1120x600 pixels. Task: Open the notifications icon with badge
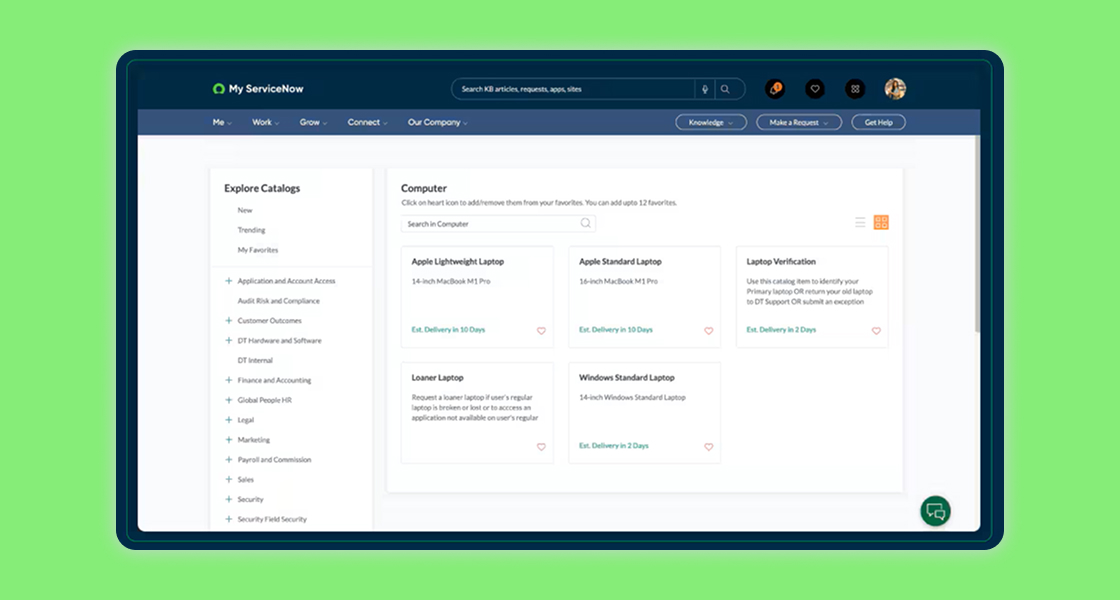coord(775,89)
